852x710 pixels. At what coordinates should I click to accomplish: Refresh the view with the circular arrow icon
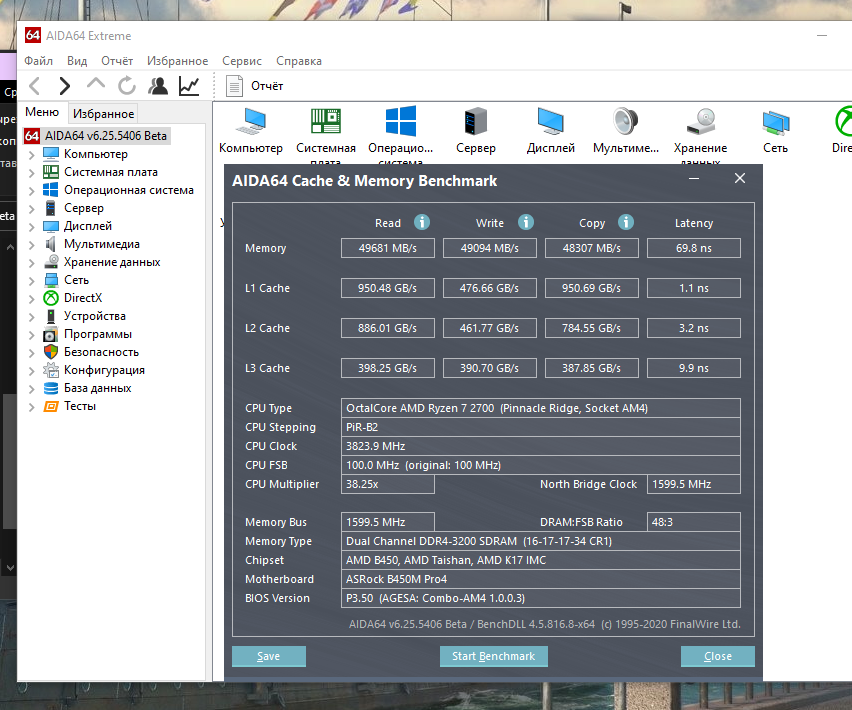click(x=127, y=86)
